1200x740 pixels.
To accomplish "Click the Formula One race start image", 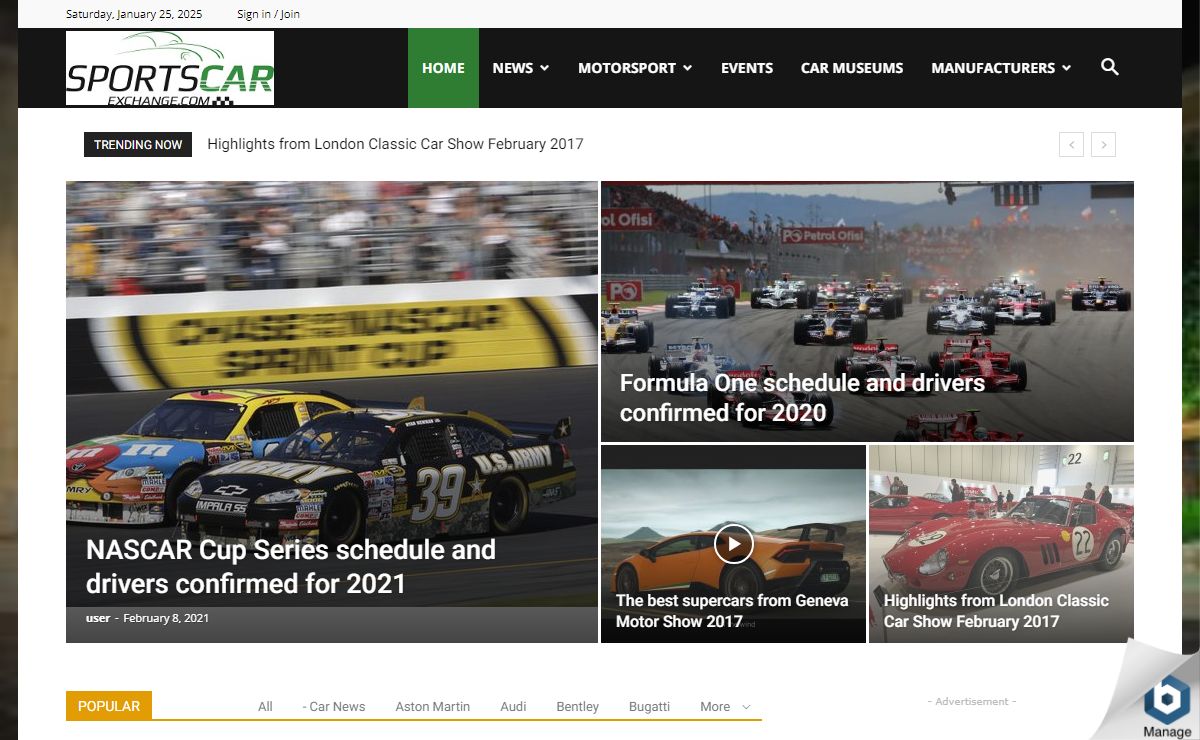I will [867, 311].
